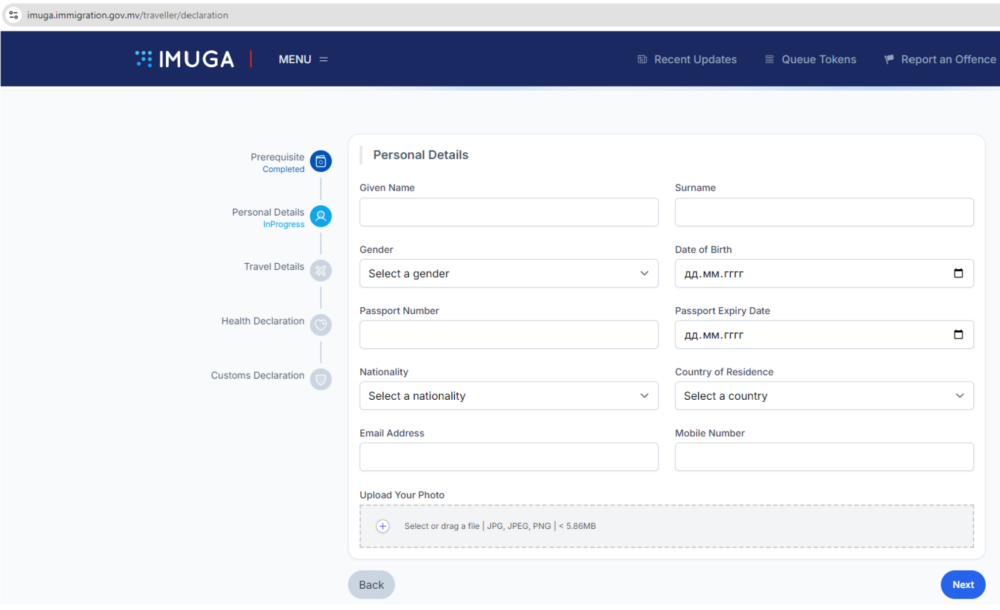This screenshot has width=1000, height=610.
Task: Expand the Gender dropdown
Action: pos(508,274)
